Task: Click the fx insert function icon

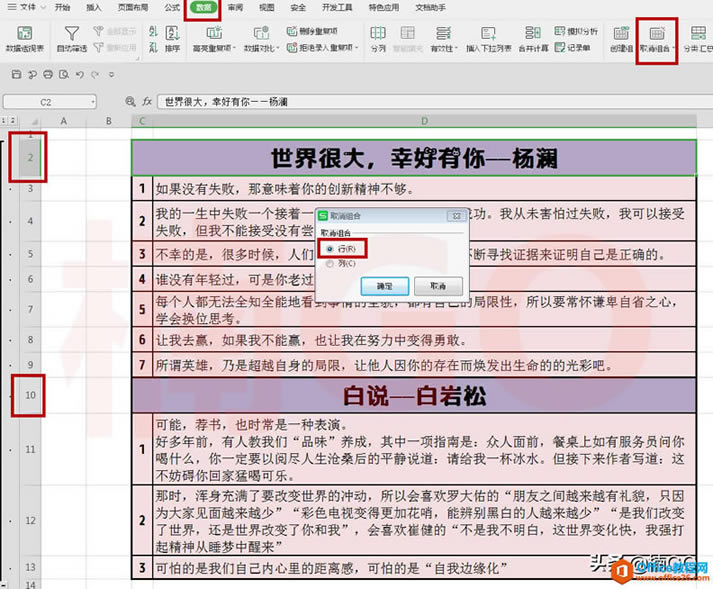Action: 146,102
